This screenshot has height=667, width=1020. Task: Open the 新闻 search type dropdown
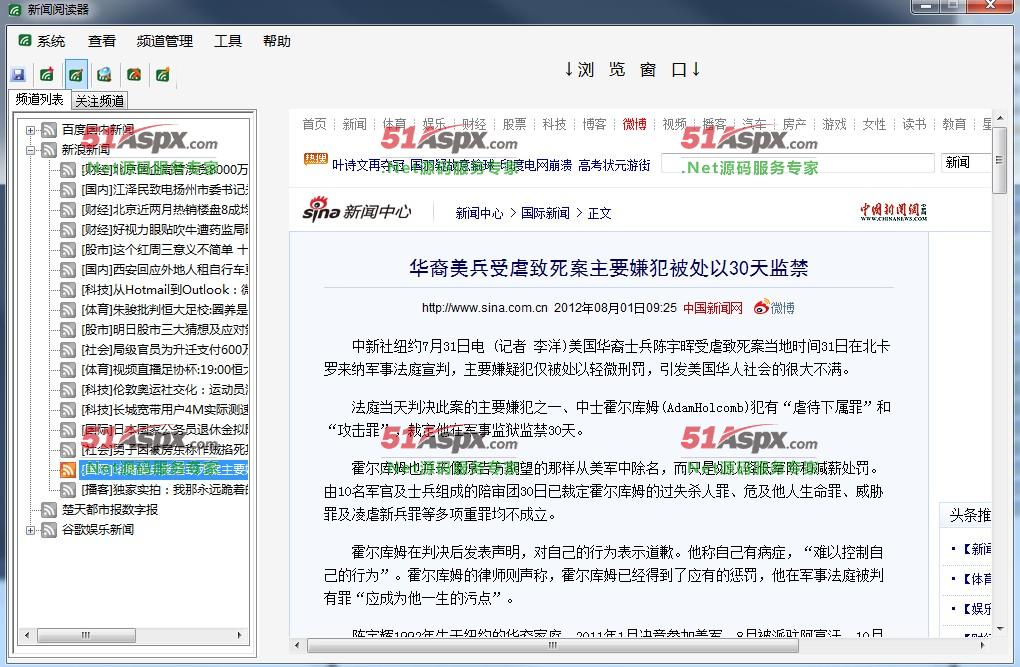965,163
